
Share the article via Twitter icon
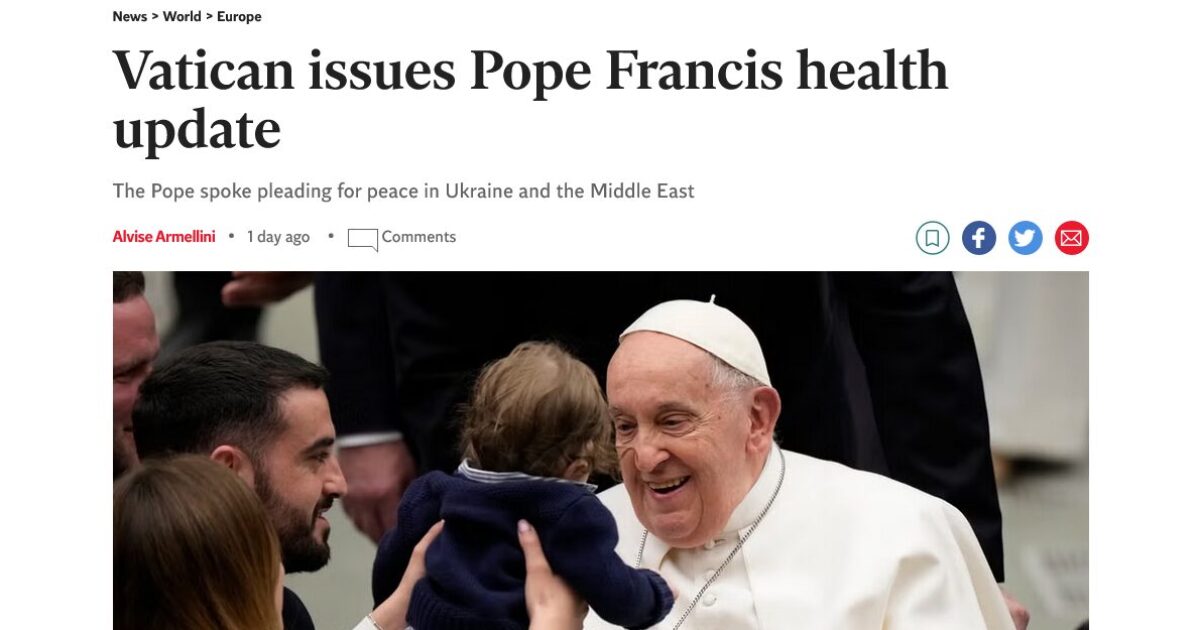click(1025, 238)
